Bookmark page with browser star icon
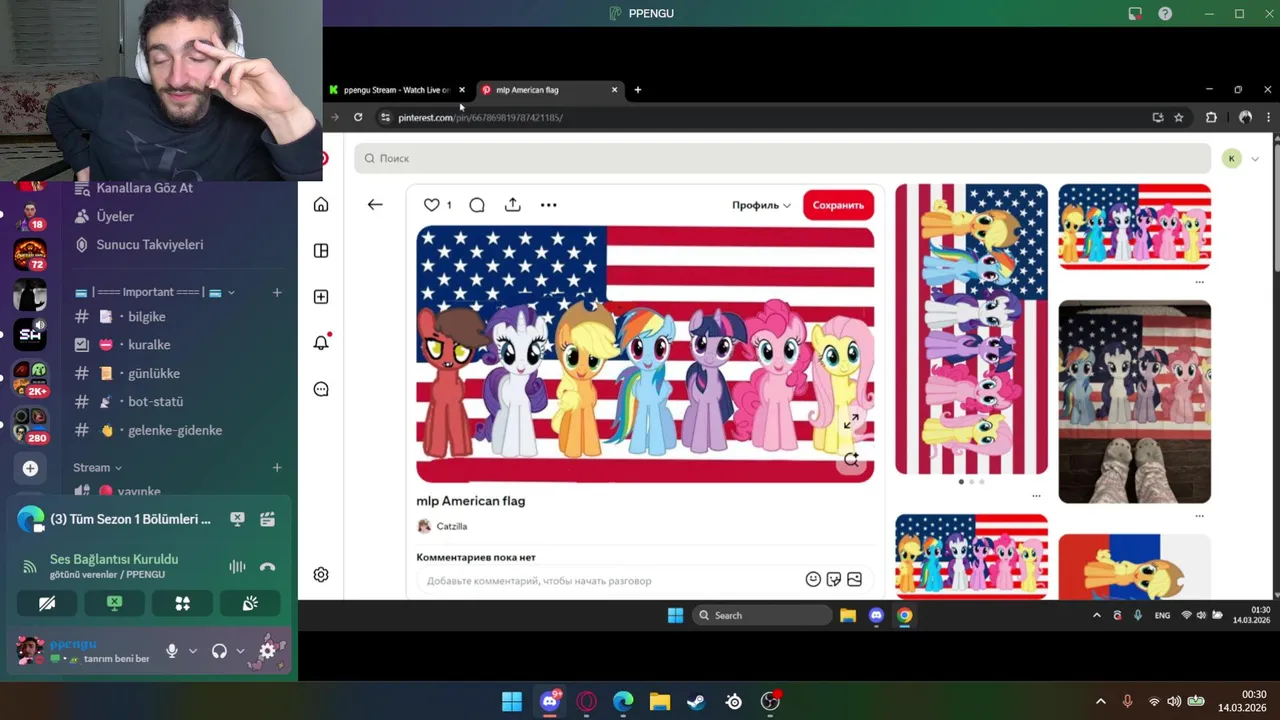1280x720 pixels. [x=1179, y=117]
